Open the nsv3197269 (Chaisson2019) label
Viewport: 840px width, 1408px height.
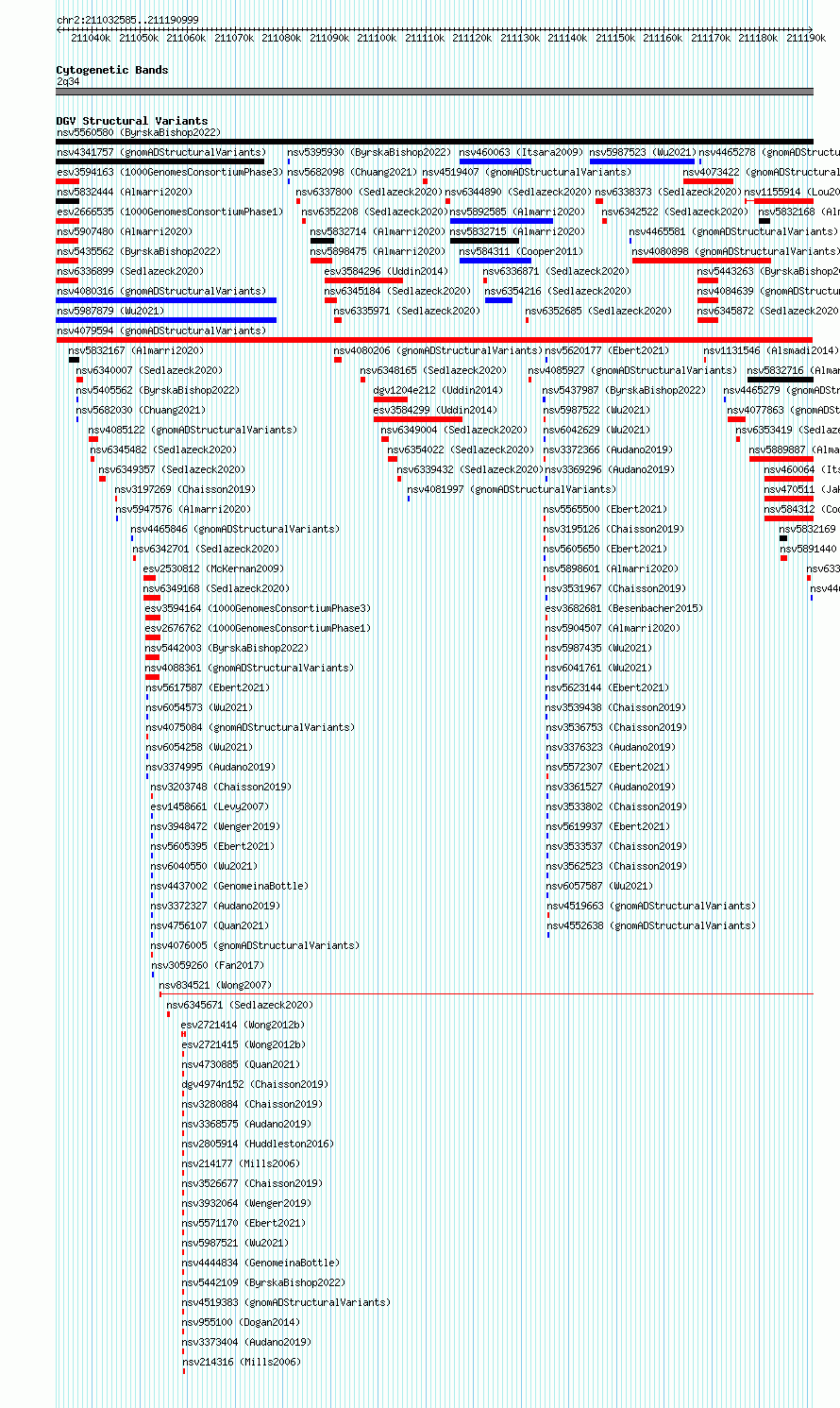pos(185,490)
